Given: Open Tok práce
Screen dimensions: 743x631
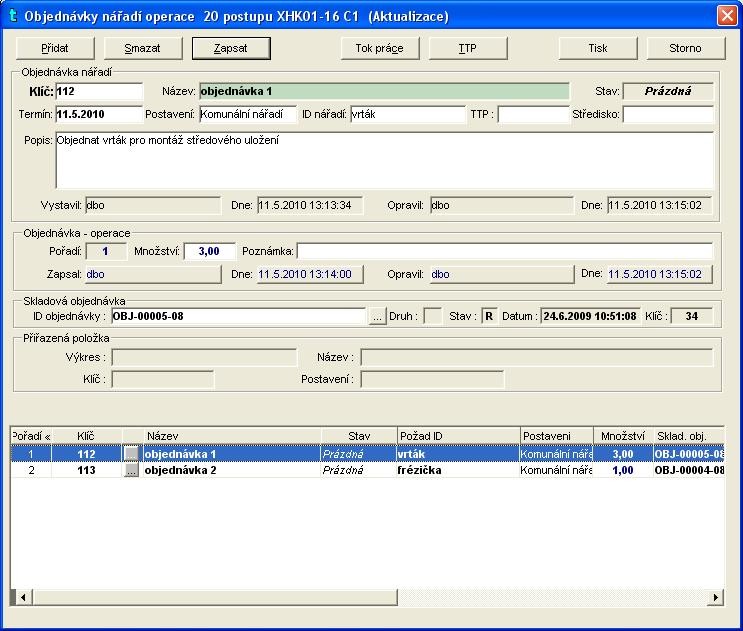Looking at the screenshot, I should coord(380,48).
